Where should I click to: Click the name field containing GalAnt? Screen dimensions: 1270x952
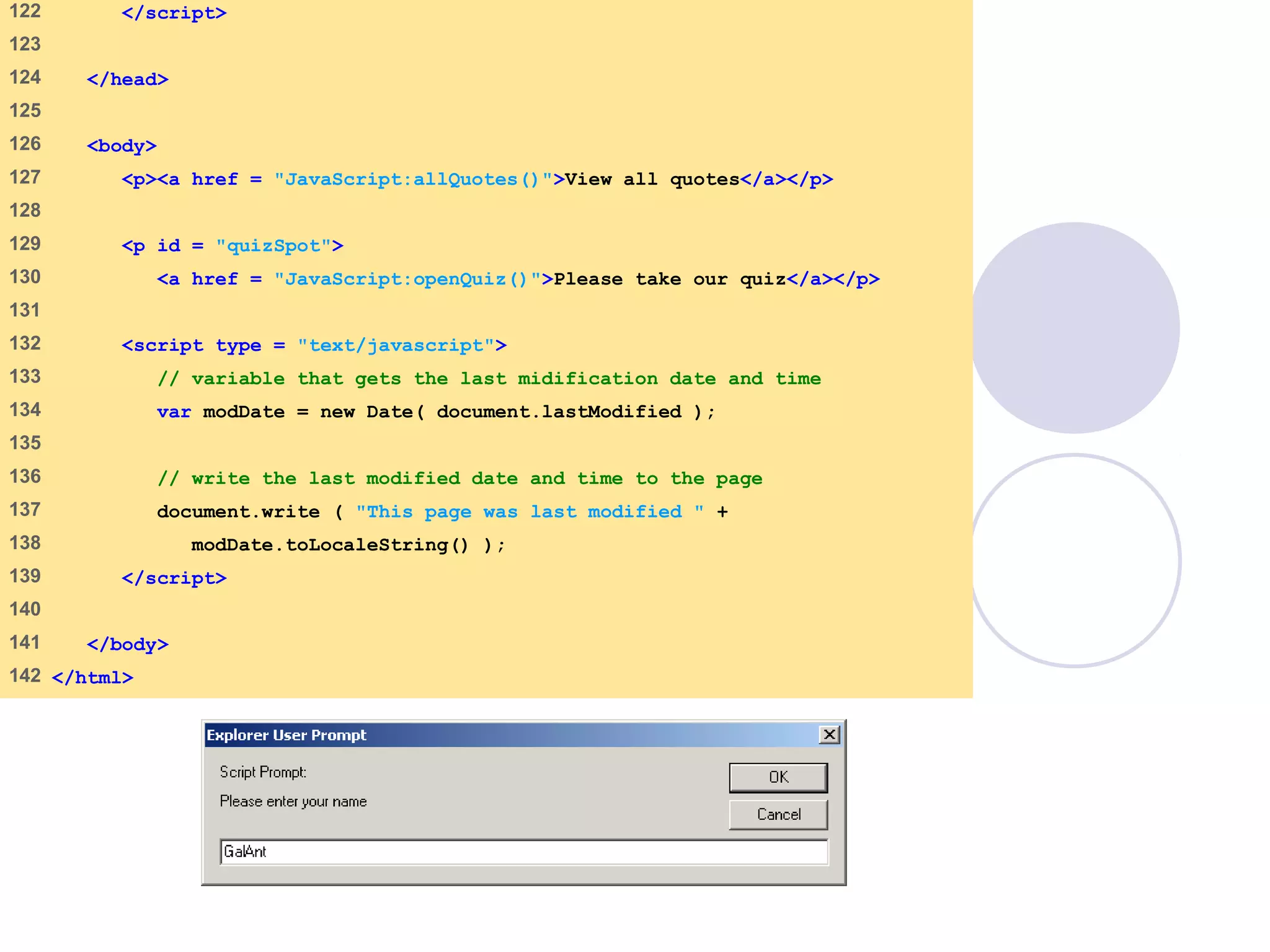523,852
